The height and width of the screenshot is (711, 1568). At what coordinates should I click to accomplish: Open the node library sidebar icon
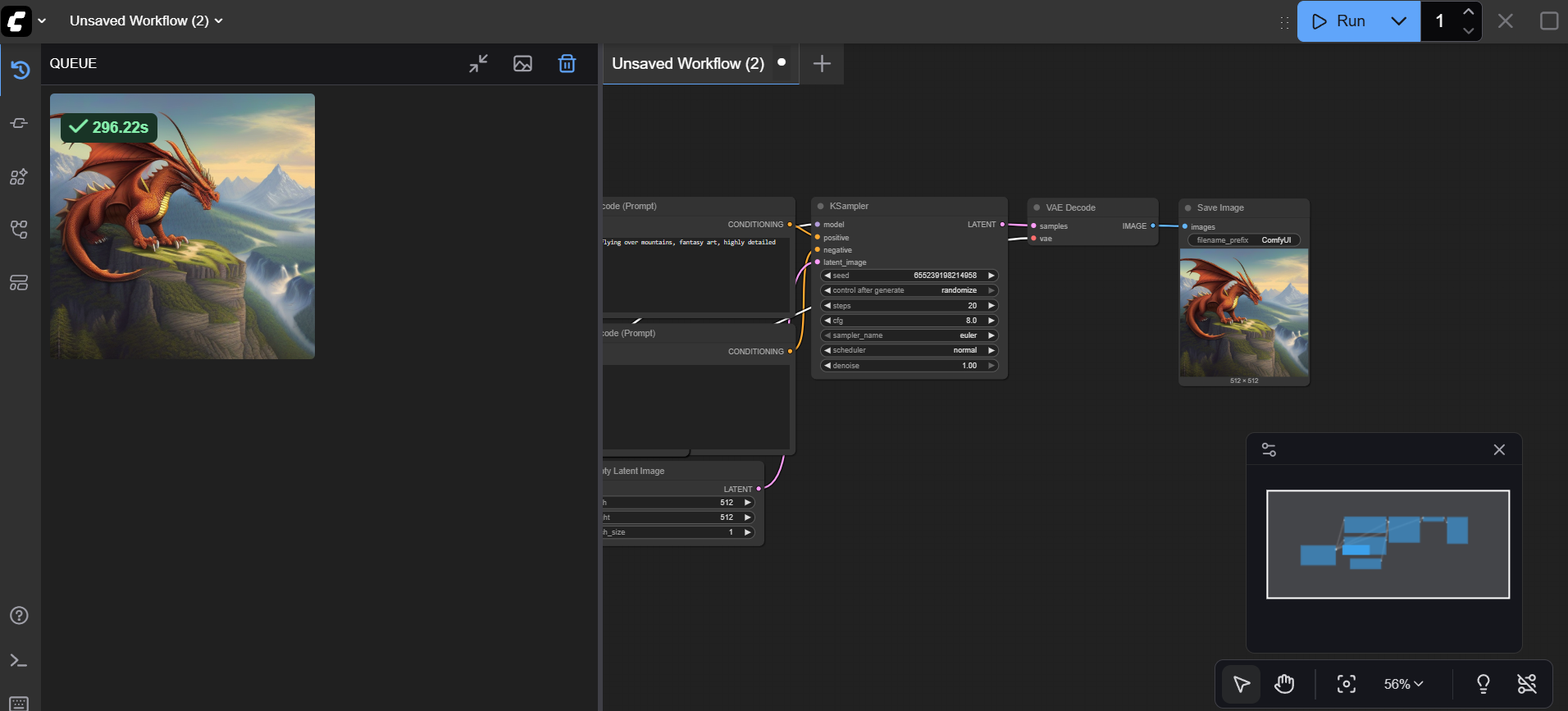[19, 124]
